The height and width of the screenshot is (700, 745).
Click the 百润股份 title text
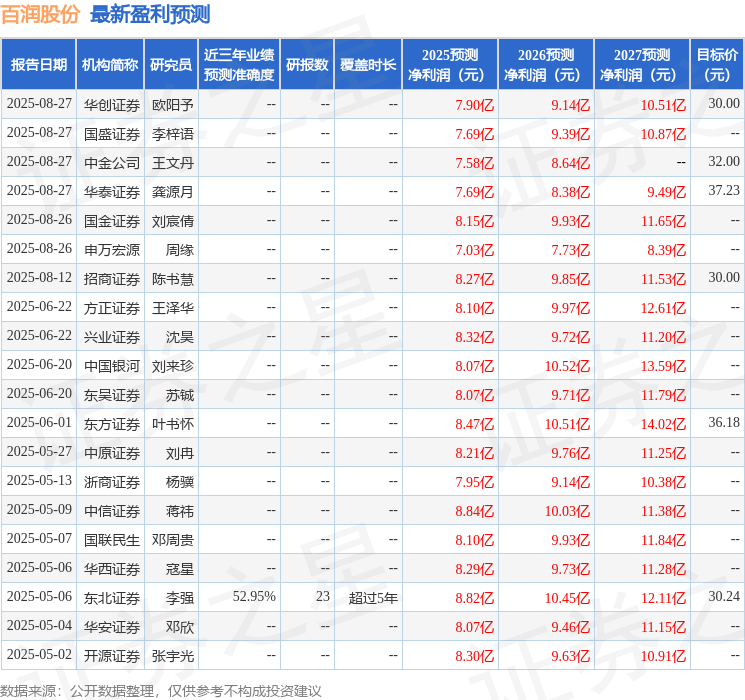[40, 14]
